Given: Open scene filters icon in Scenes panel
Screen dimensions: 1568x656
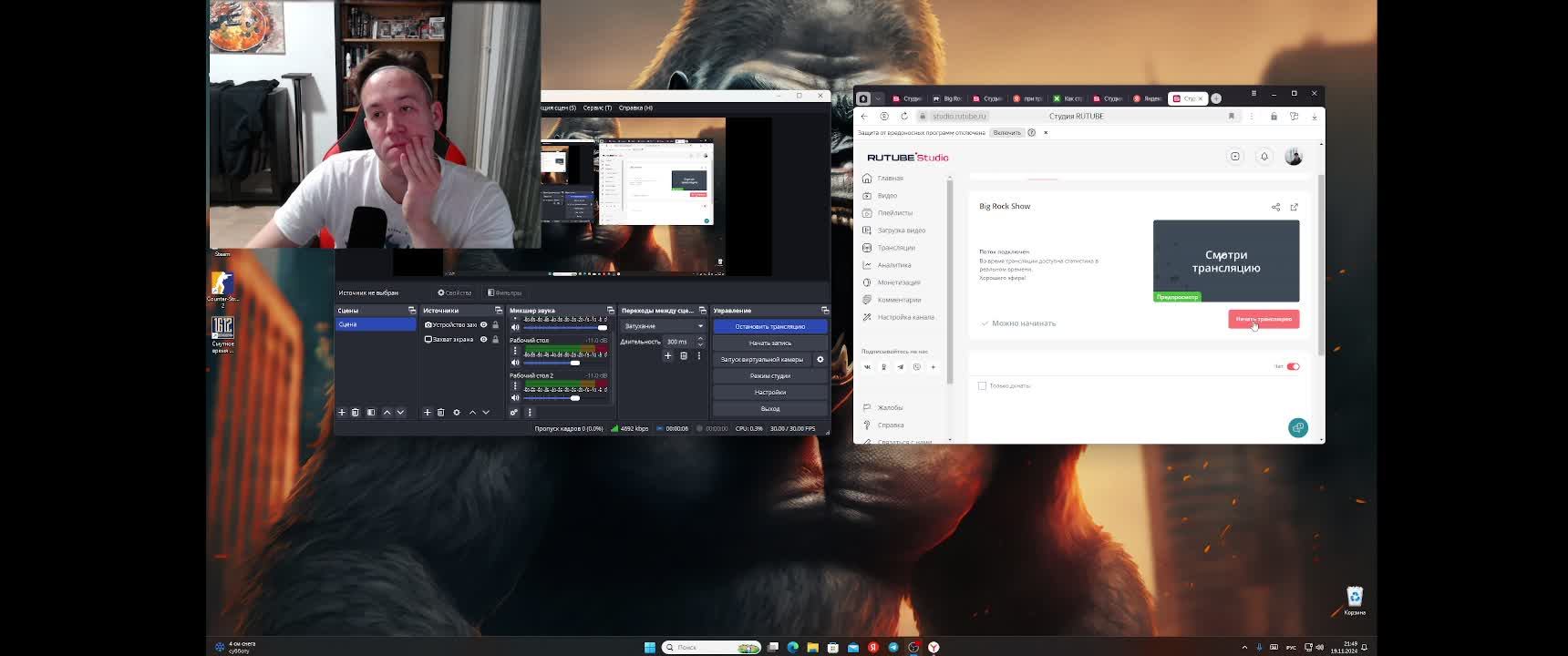Looking at the screenshot, I should [x=371, y=412].
